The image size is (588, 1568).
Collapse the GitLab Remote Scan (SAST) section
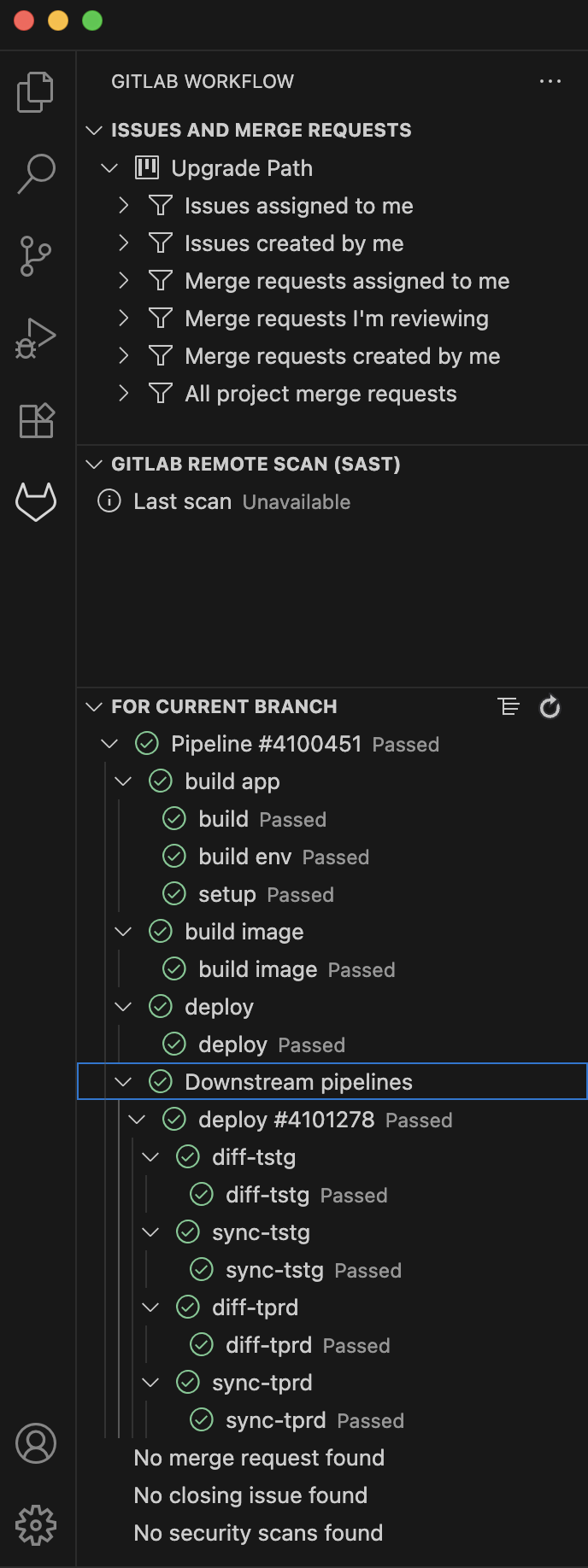(94, 464)
